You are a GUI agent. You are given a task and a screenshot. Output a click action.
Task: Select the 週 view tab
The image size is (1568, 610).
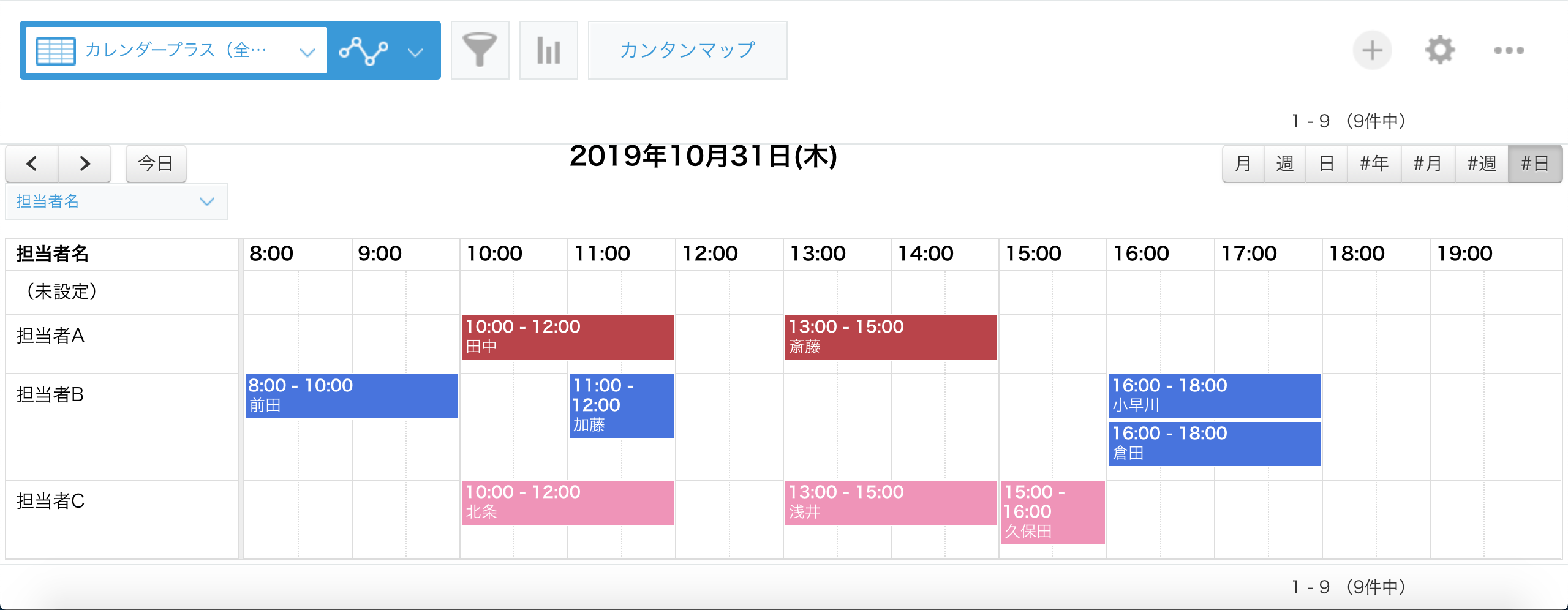pyautogui.click(x=1285, y=164)
